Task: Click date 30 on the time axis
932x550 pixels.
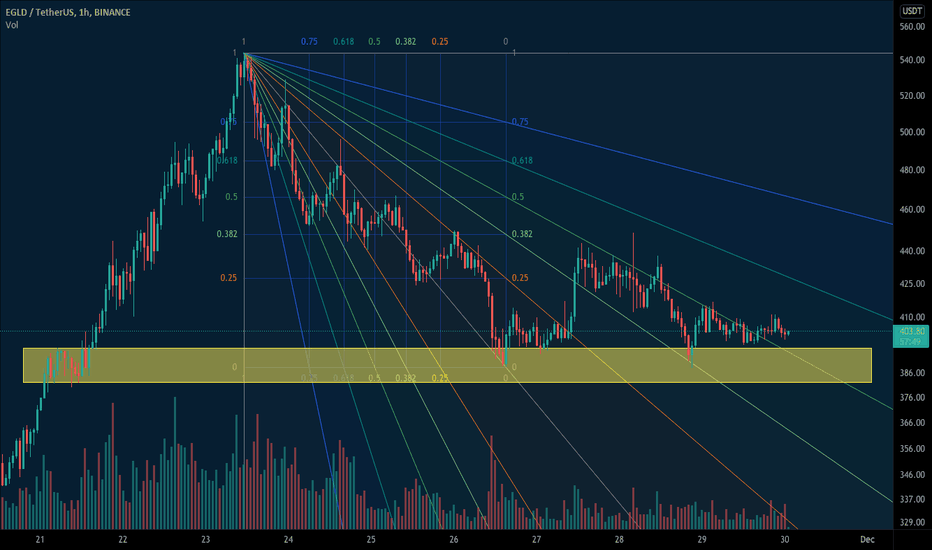Action: 785,540
